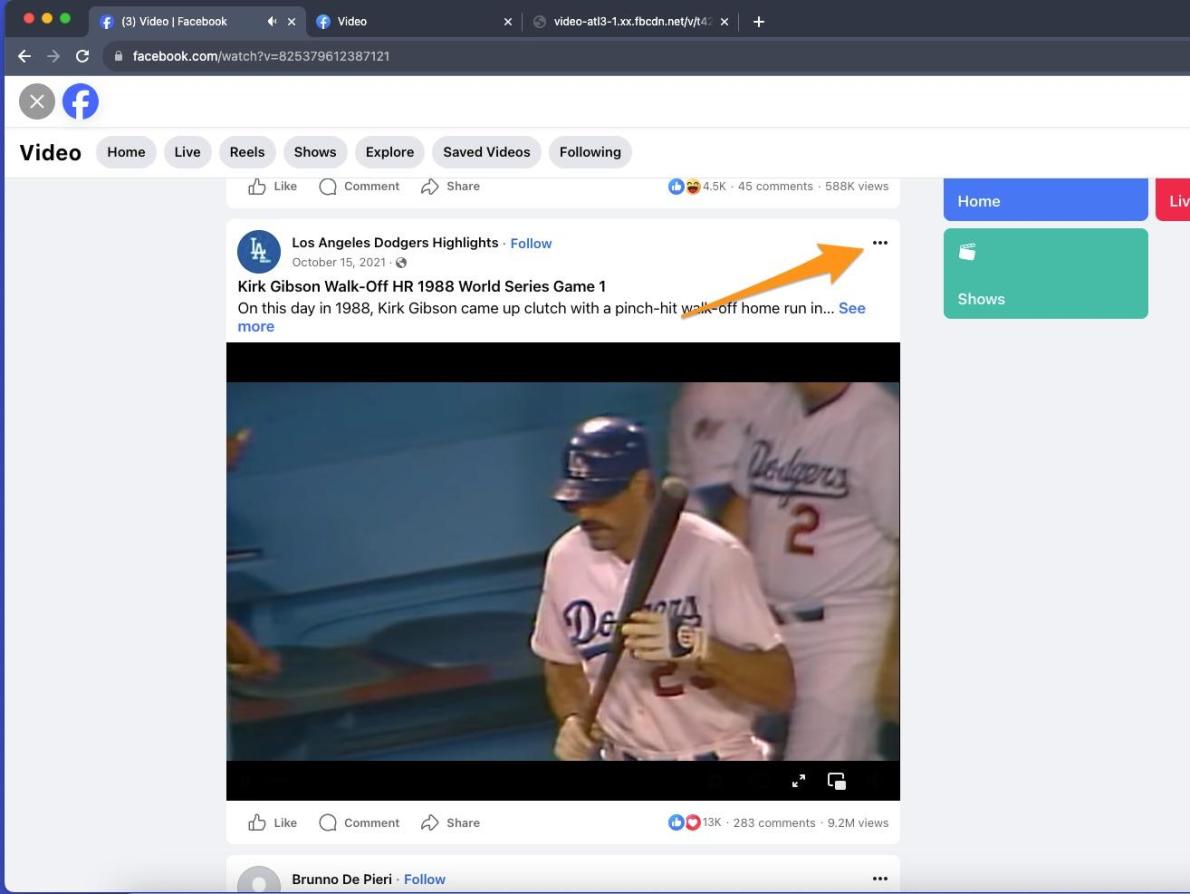This screenshot has height=894, width=1190.
Task: Click the Shows film icon in the sidebar
Action: pos(967,251)
